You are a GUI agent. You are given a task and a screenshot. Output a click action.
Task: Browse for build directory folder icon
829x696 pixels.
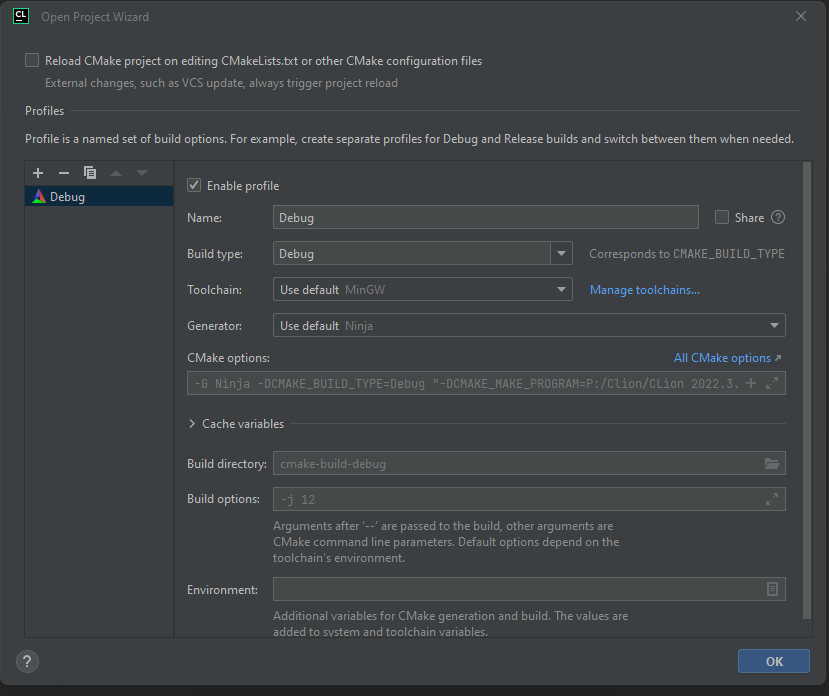coord(772,464)
